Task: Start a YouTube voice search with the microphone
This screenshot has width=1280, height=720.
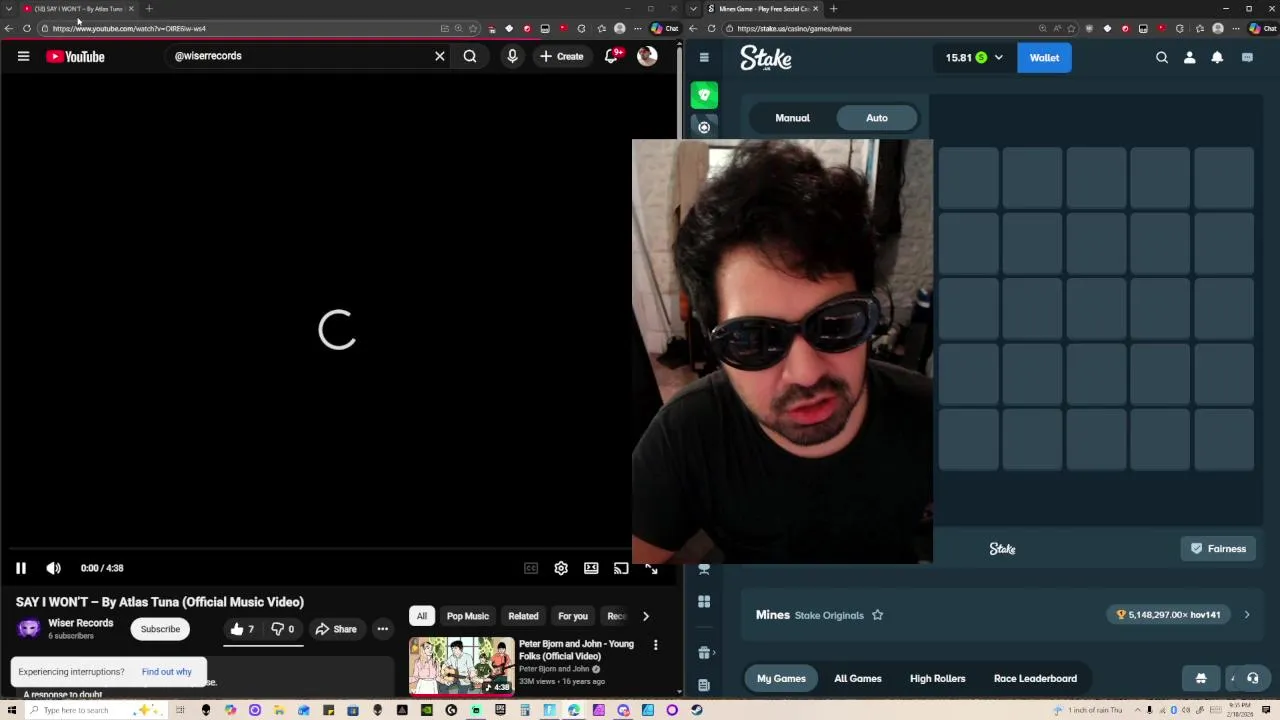Action: click(x=512, y=56)
